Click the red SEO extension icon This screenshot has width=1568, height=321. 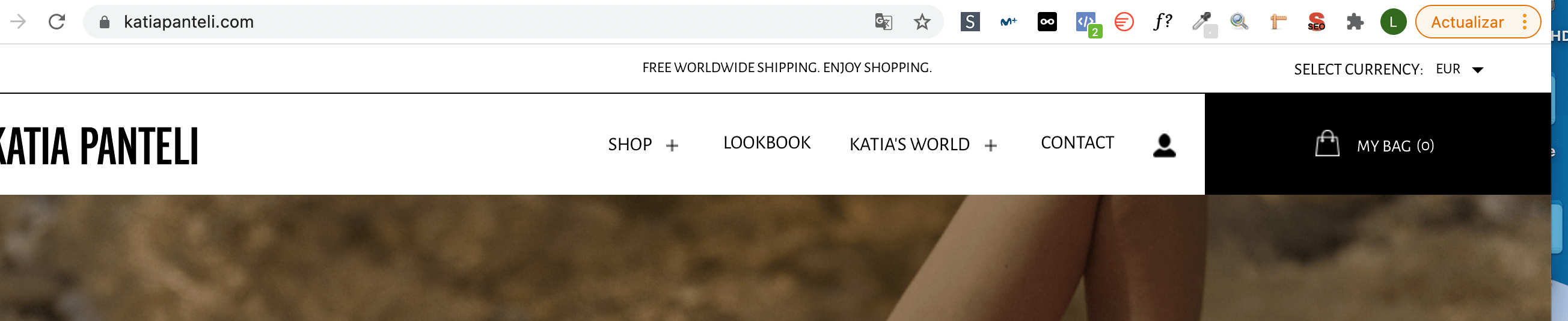coord(1316,22)
